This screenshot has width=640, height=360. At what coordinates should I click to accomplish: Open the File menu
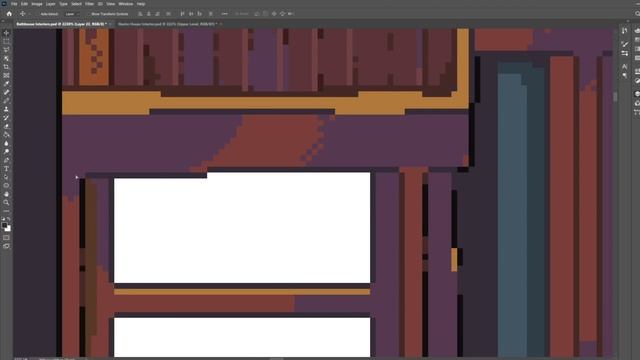click(x=14, y=4)
